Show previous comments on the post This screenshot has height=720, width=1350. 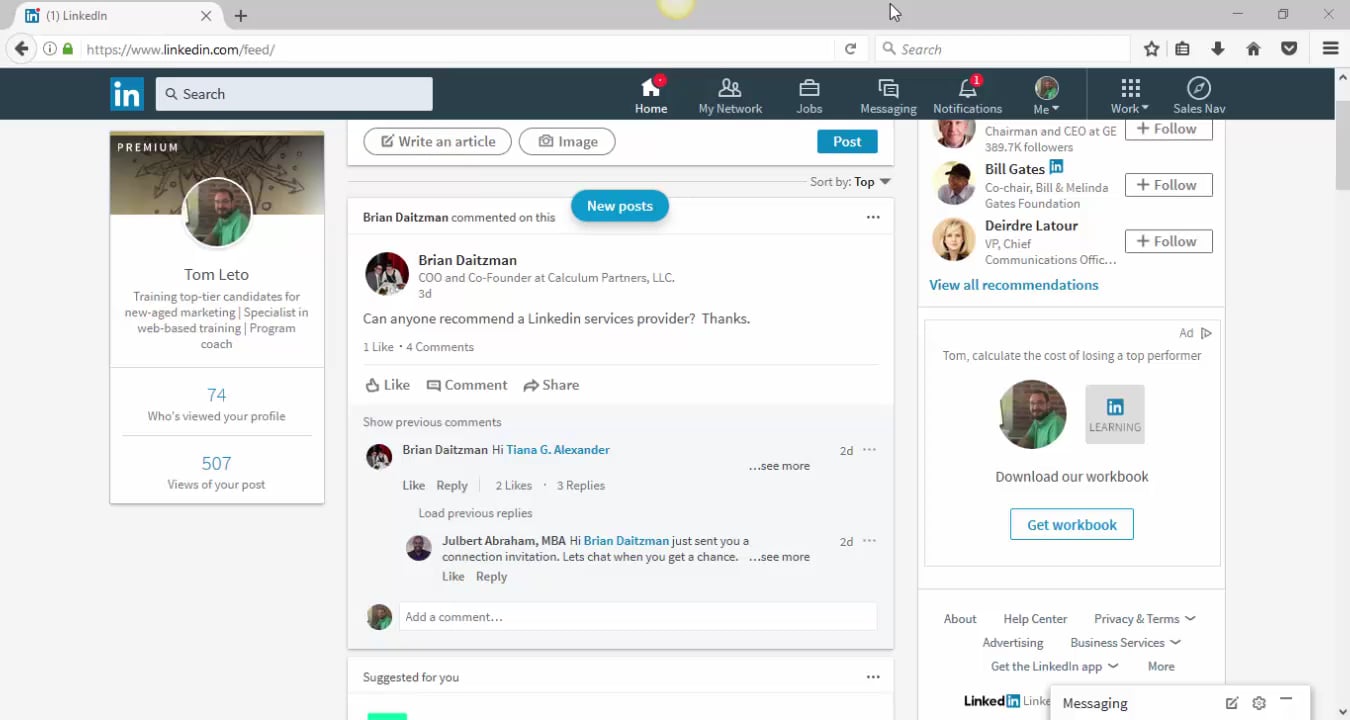(432, 422)
